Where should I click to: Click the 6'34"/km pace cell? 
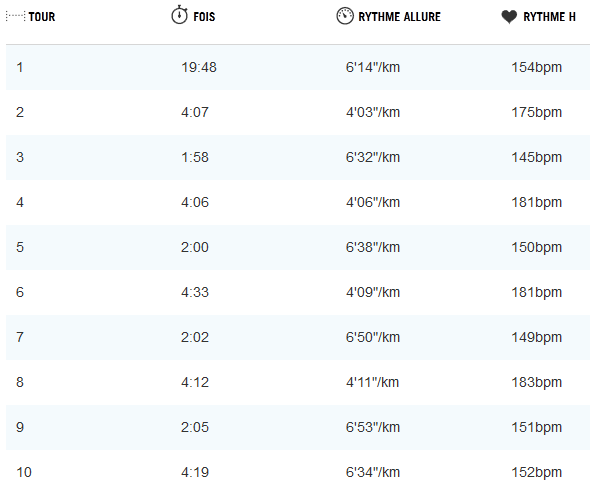pyautogui.click(x=373, y=472)
